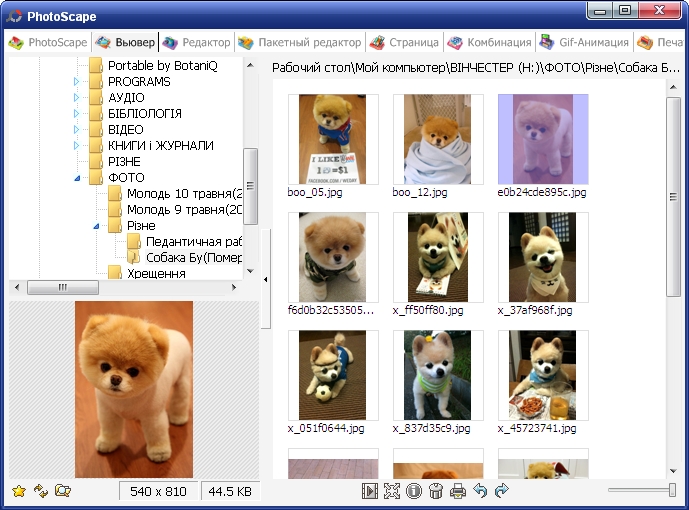Click the printer icon
The height and width of the screenshot is (510, 689).
click(x=458, y=491)
